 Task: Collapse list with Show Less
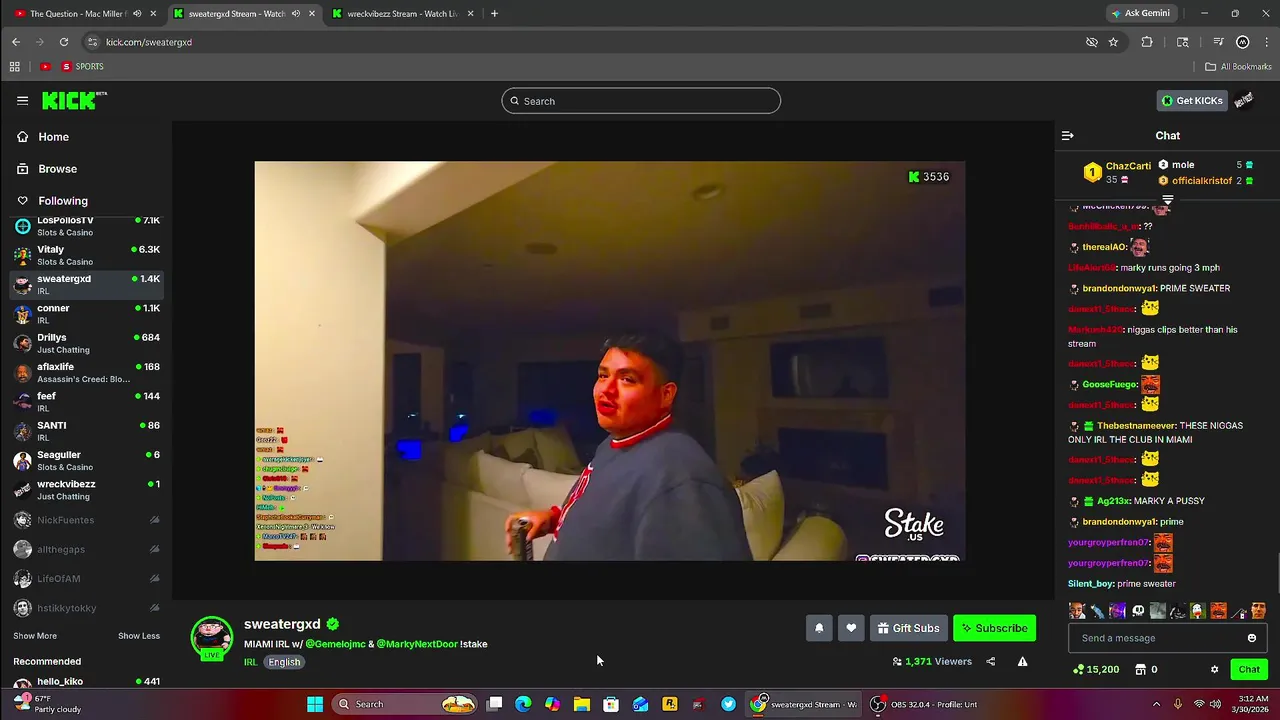click(139, 636)
